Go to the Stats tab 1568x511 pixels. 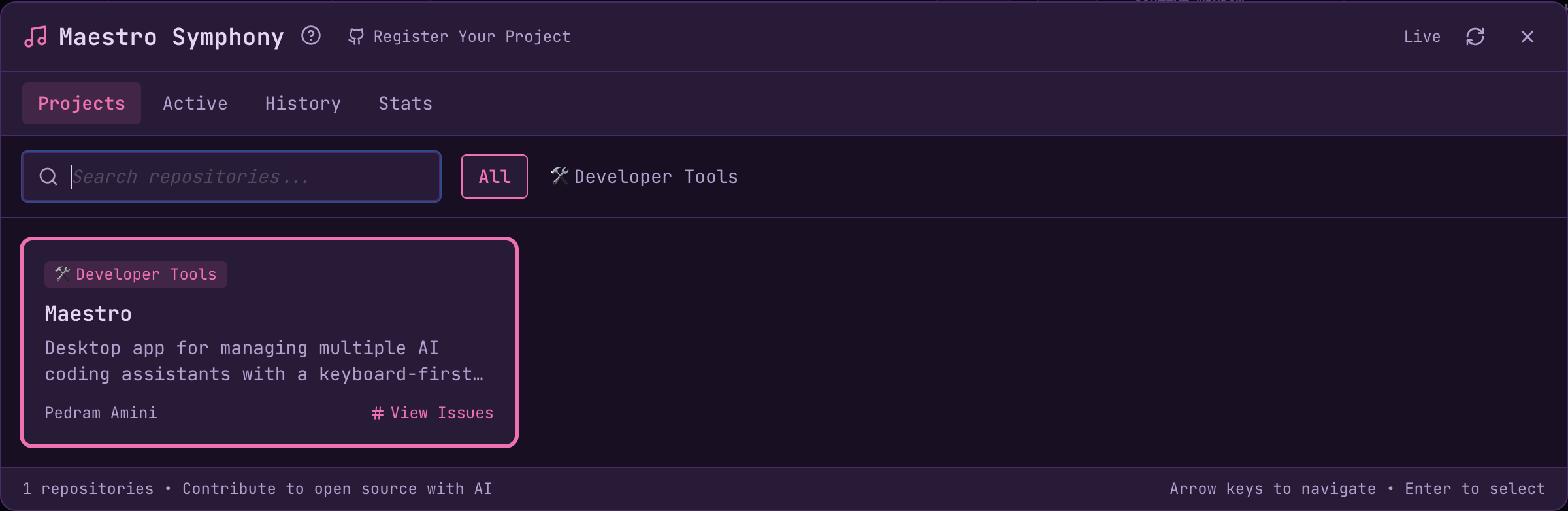pyautogui.click(x=405, y=103)
